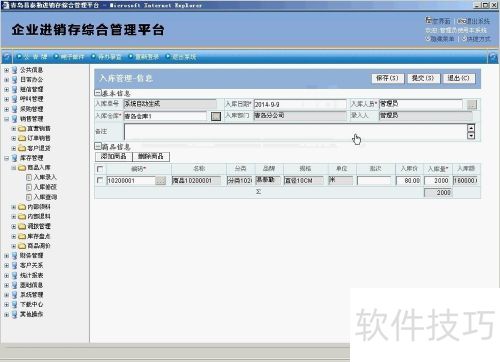Select 库存盘点 in the sidebar tree

pyautogui.click(x=39, y=236)
